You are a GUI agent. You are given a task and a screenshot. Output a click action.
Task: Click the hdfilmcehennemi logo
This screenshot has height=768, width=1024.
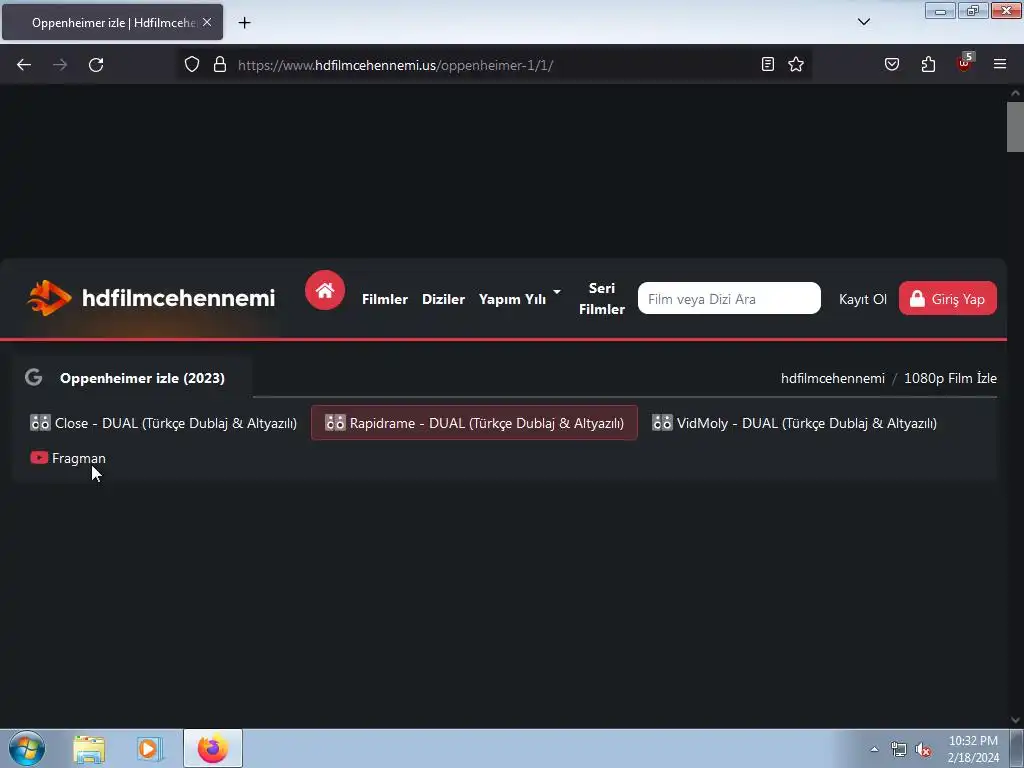pos(151,298)
